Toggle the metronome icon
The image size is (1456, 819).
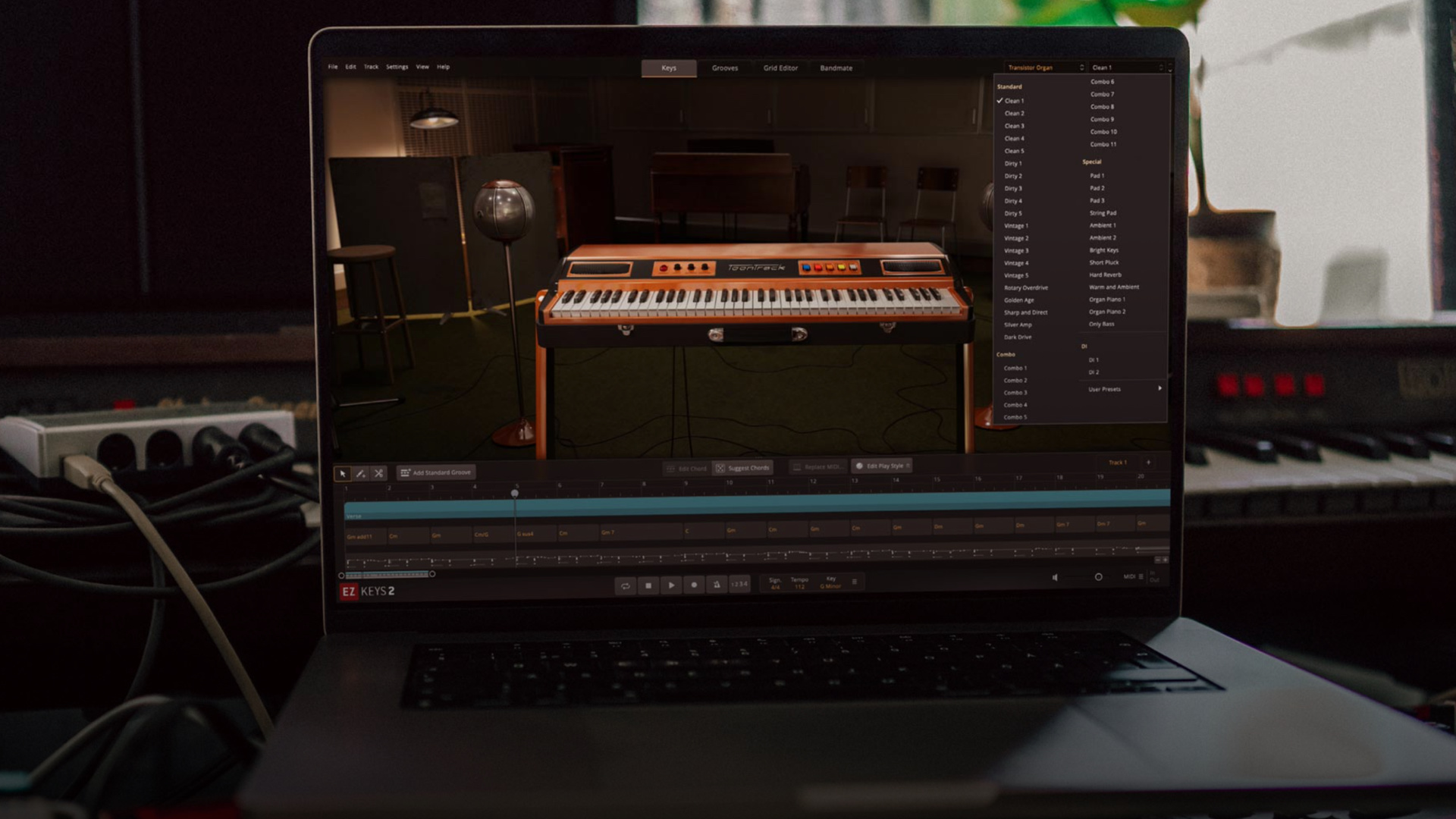pos(716,585)
